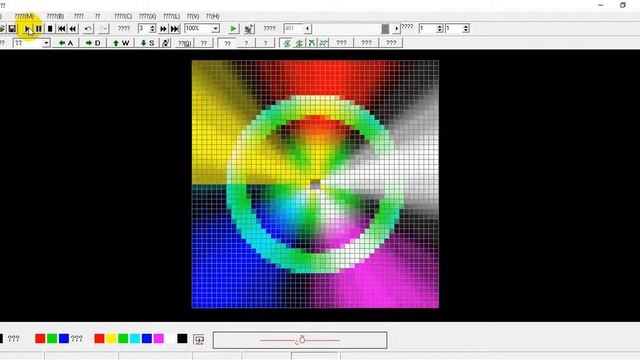Click the middle ??? button after the green icons

[x=367, y=43]
